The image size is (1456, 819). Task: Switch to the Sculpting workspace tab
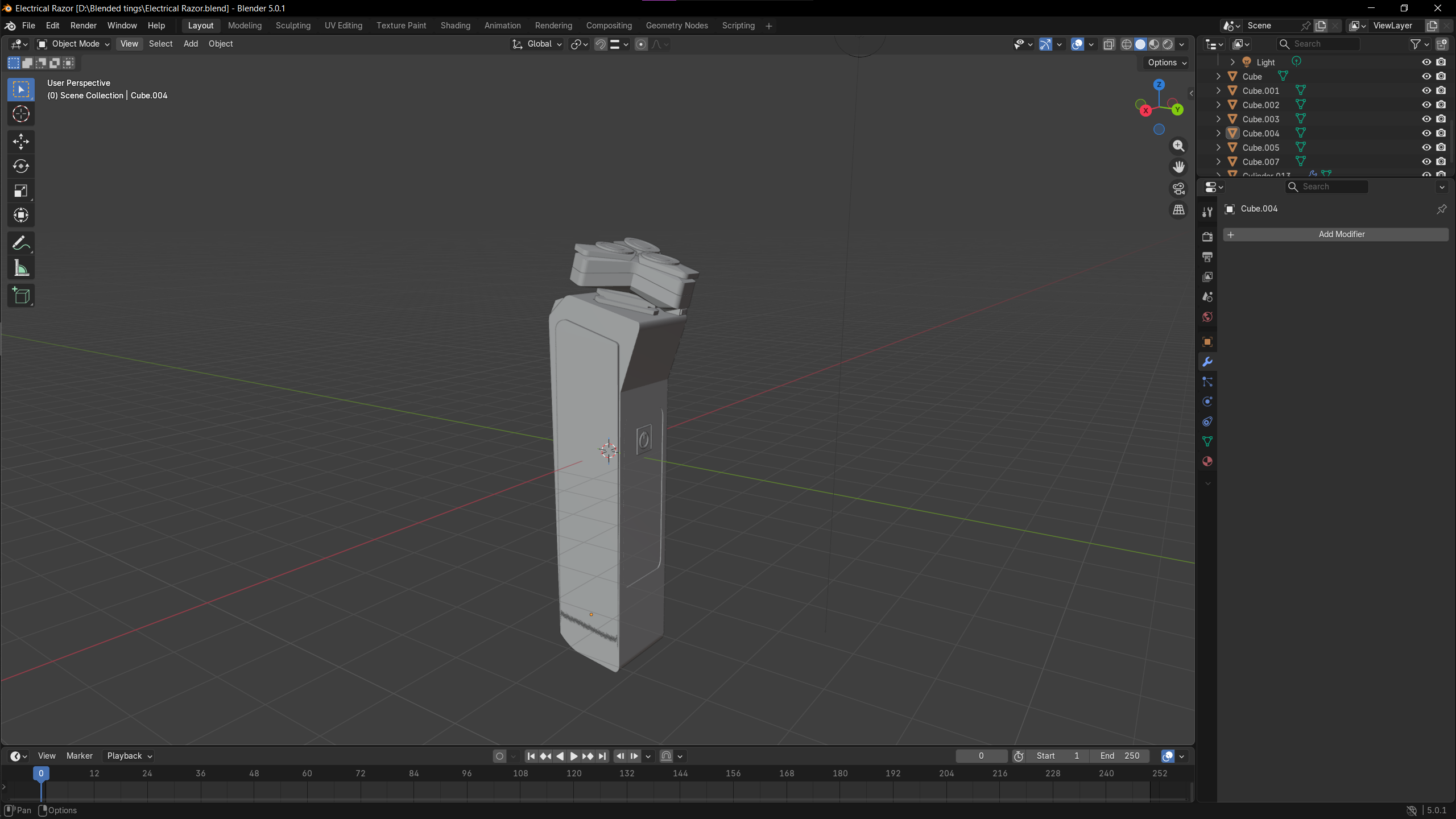pyautogui.click(x=293, y=26)
